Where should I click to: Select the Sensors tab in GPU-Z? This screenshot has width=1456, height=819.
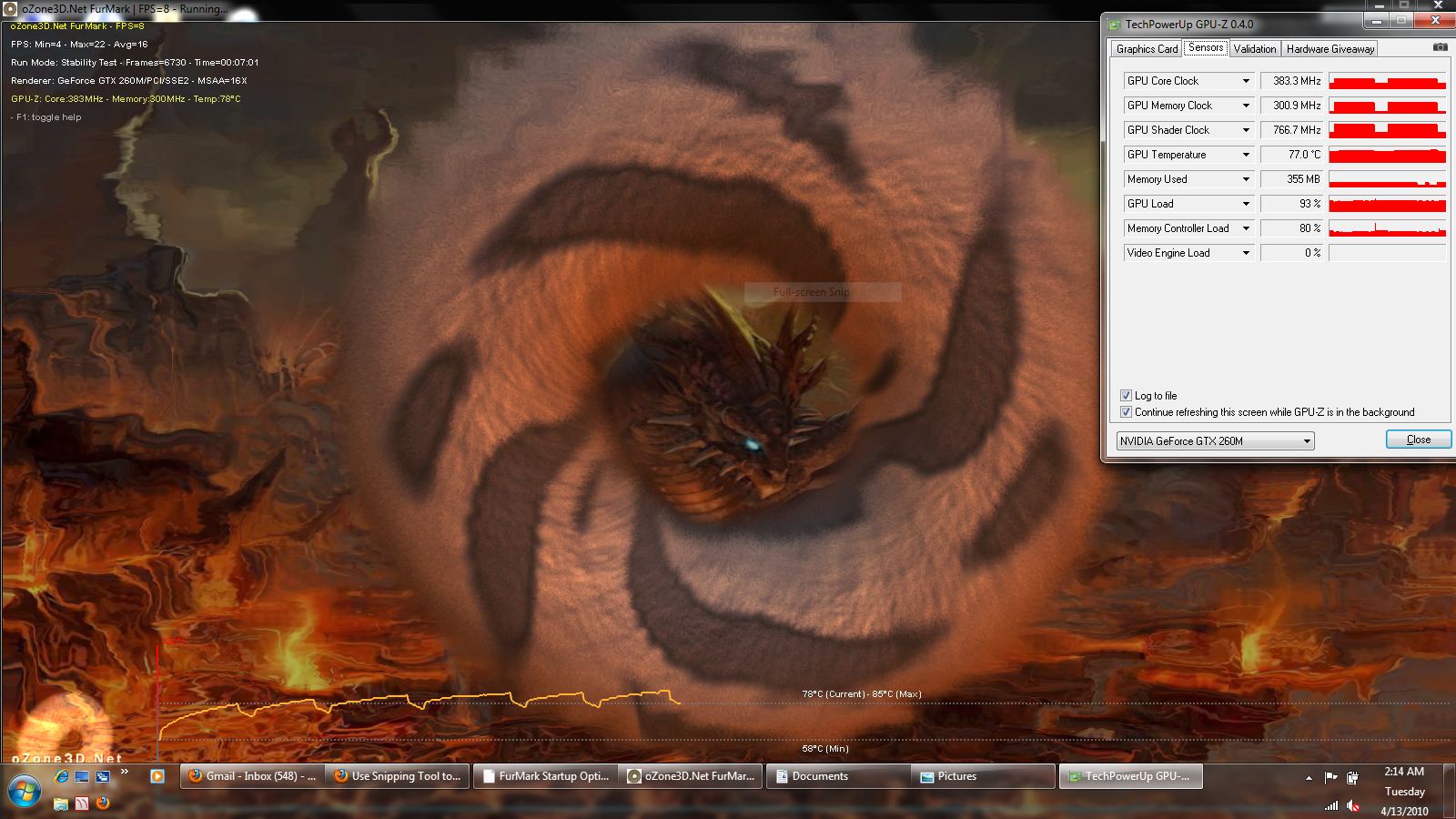[1206, 47]
